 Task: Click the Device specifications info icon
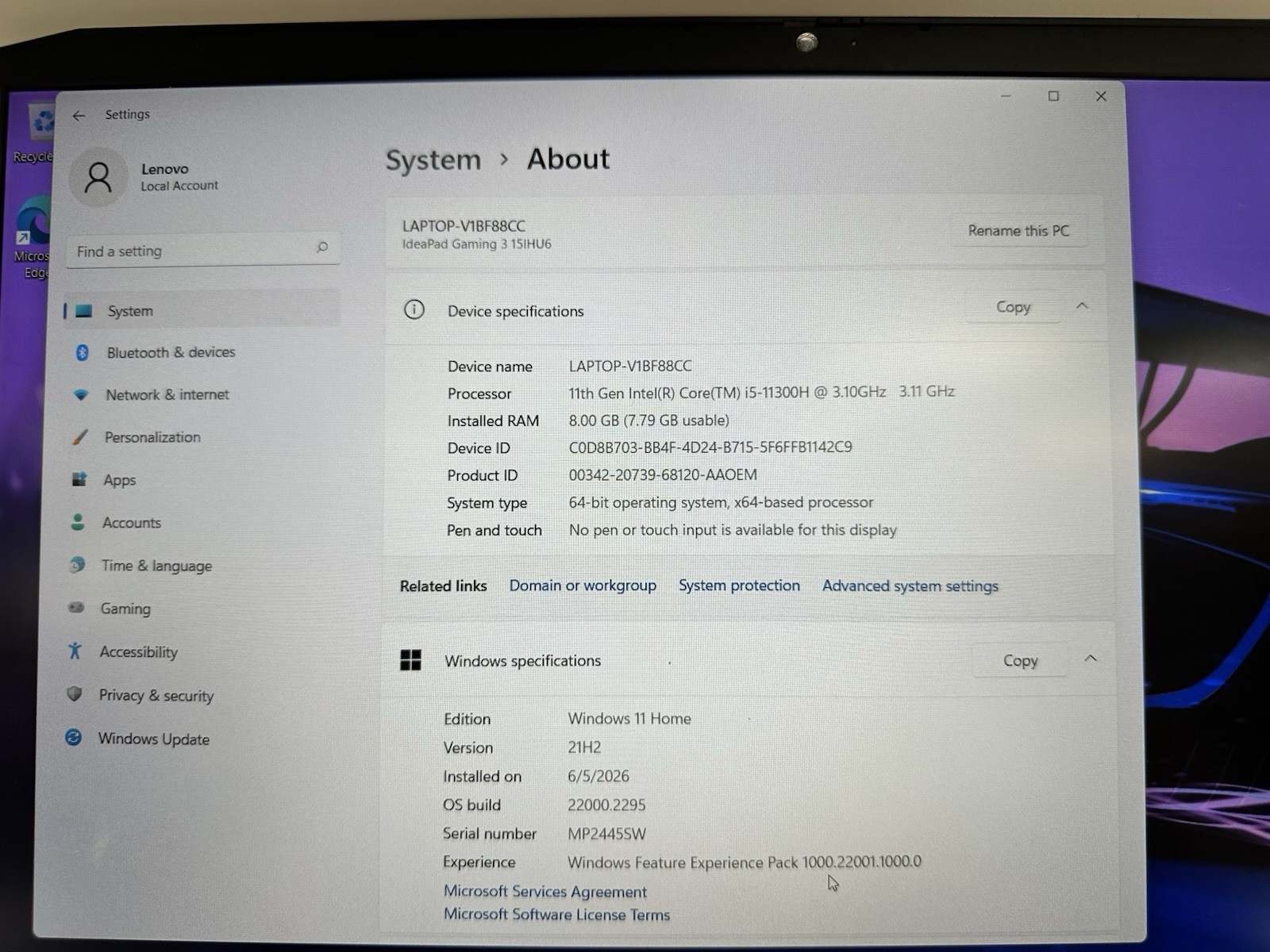pos(414,310)
